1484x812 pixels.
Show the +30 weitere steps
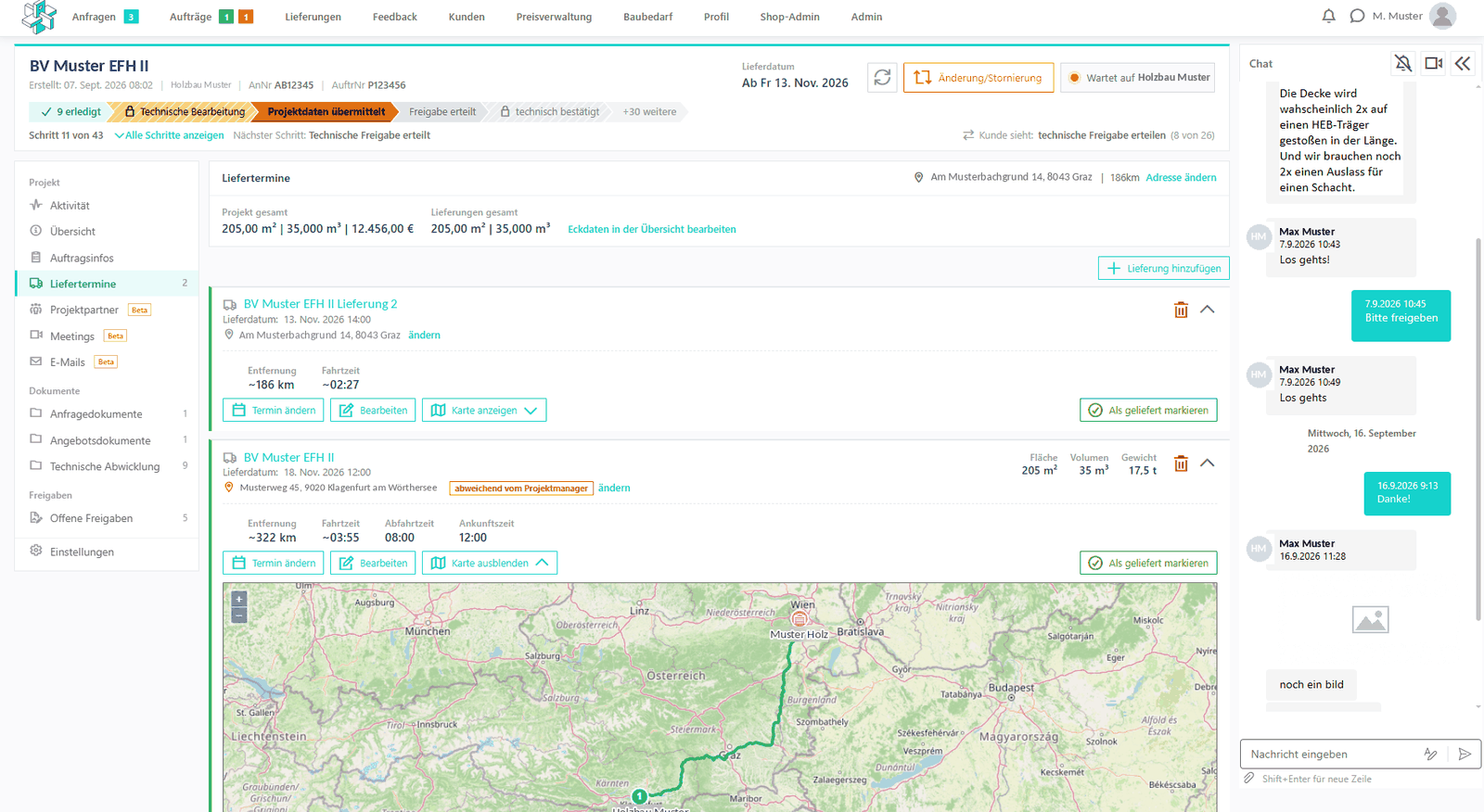click(x=649, y=112)
